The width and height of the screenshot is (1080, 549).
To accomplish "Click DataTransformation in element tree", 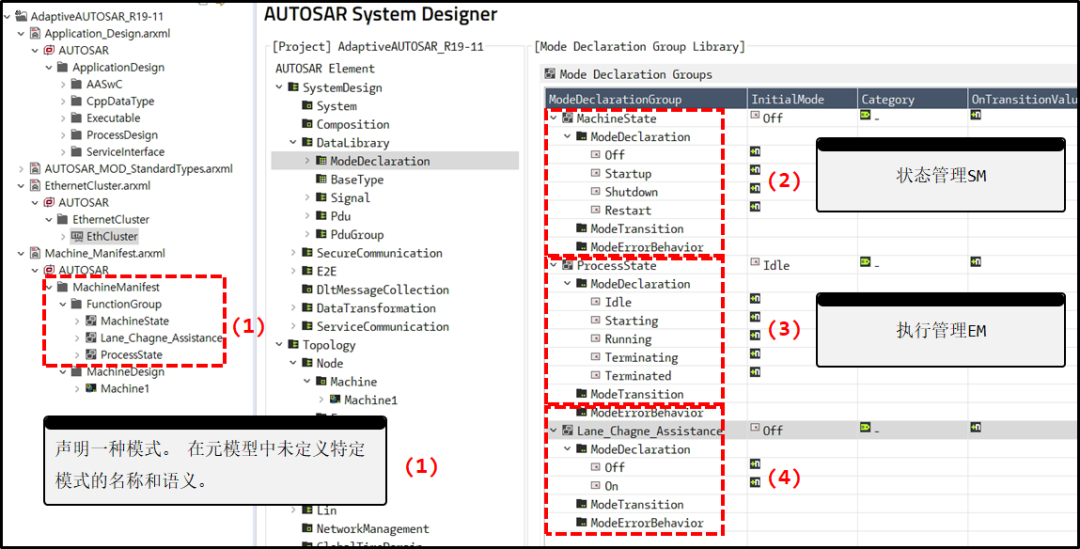I will (x=376, y=308).
